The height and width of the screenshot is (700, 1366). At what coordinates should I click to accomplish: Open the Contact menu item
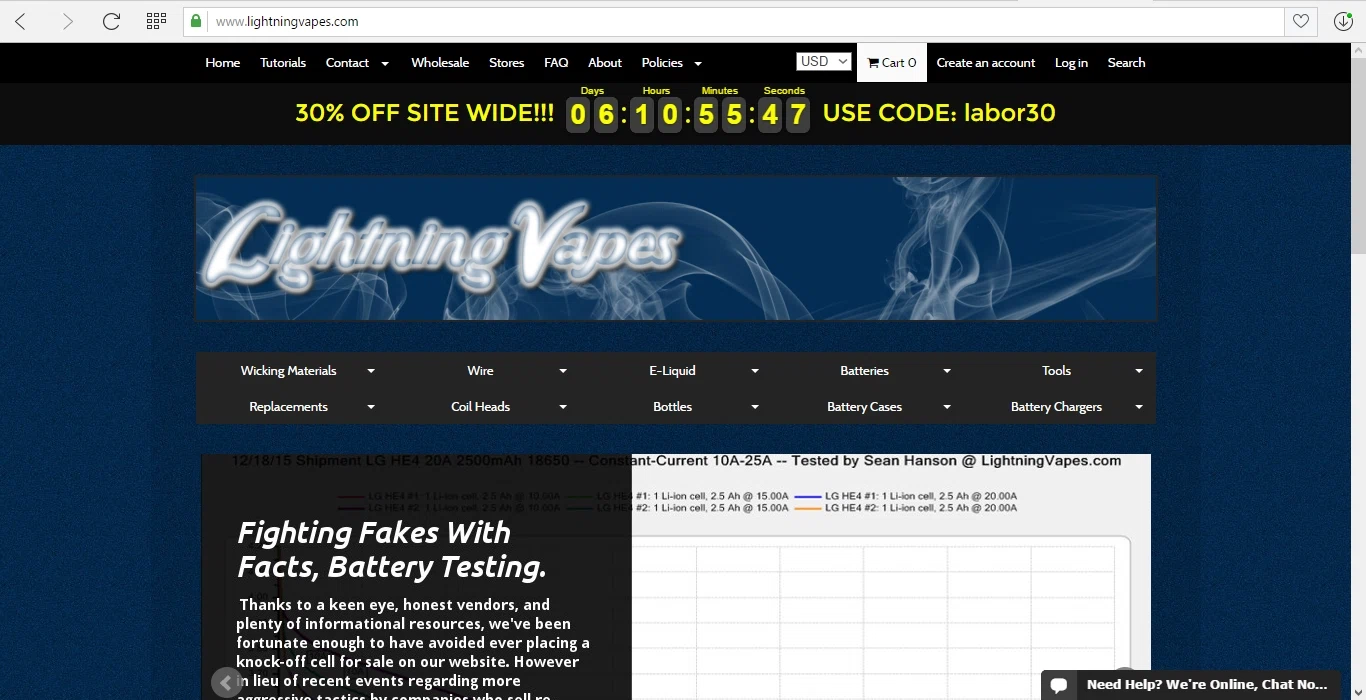(x=347, y=62)
